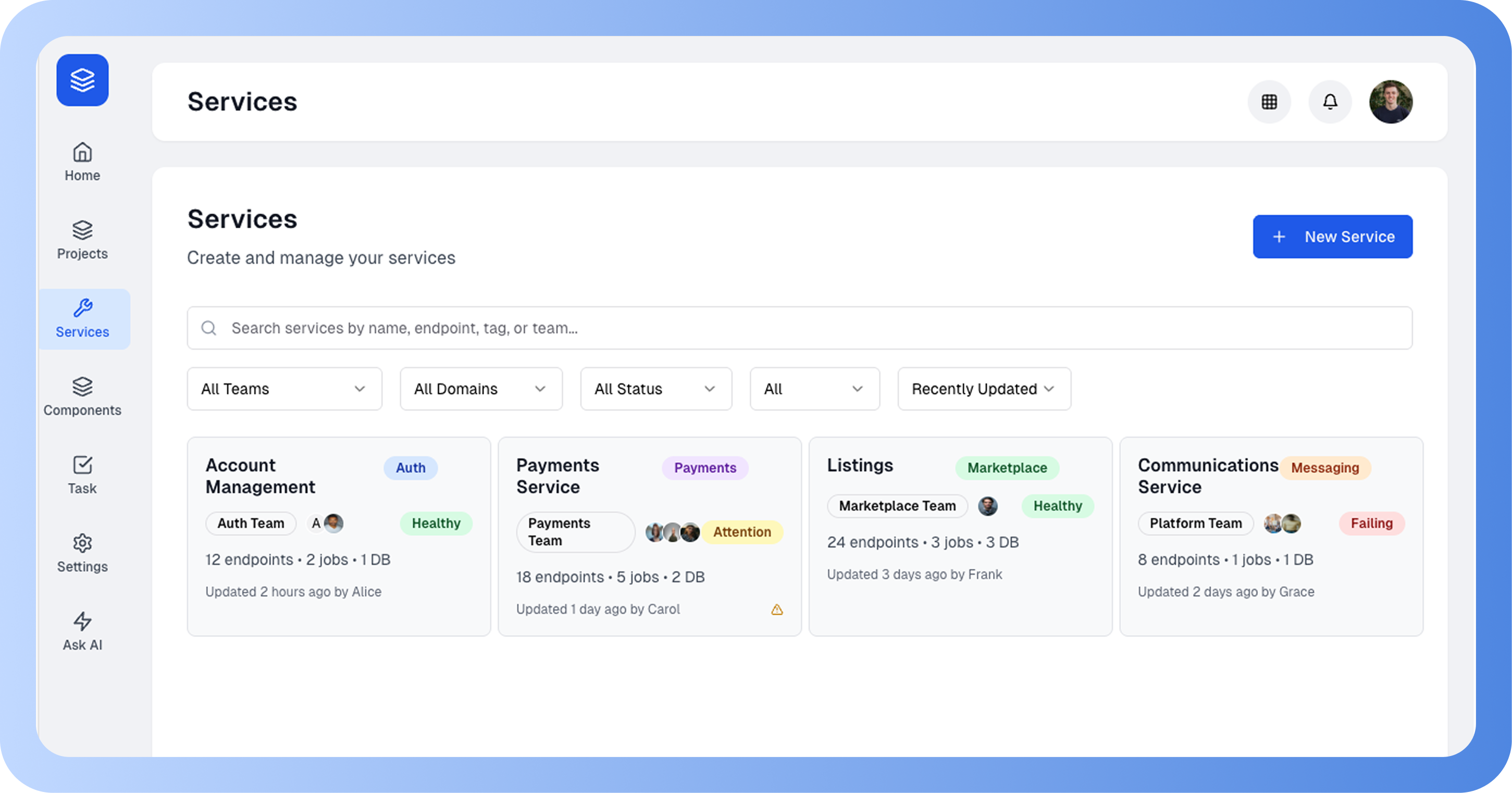Open Settings gear in sidebar
Viewport: 1512px width, 793px height.
click(x=82, y=553)
